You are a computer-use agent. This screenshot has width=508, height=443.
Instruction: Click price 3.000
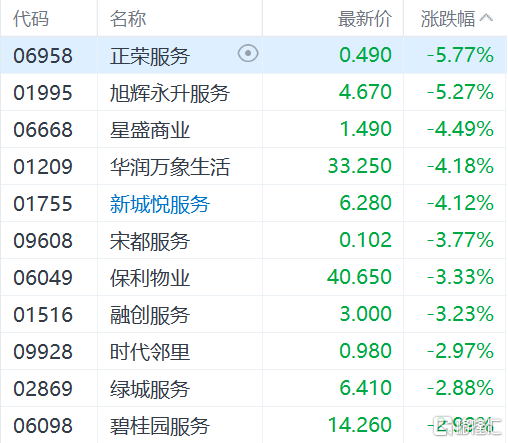(366, 314)
